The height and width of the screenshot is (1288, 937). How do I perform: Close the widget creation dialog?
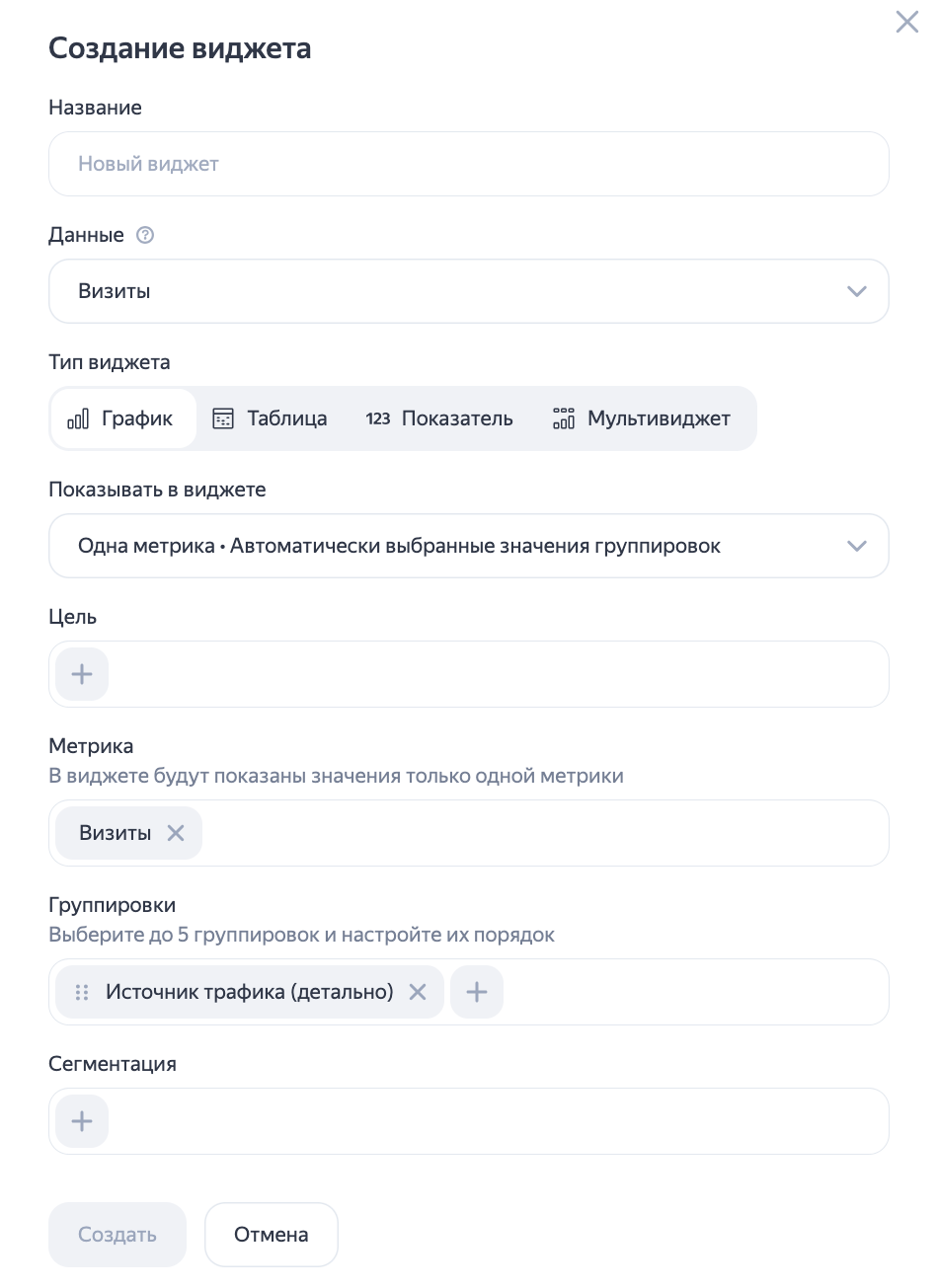coord(906,22)
